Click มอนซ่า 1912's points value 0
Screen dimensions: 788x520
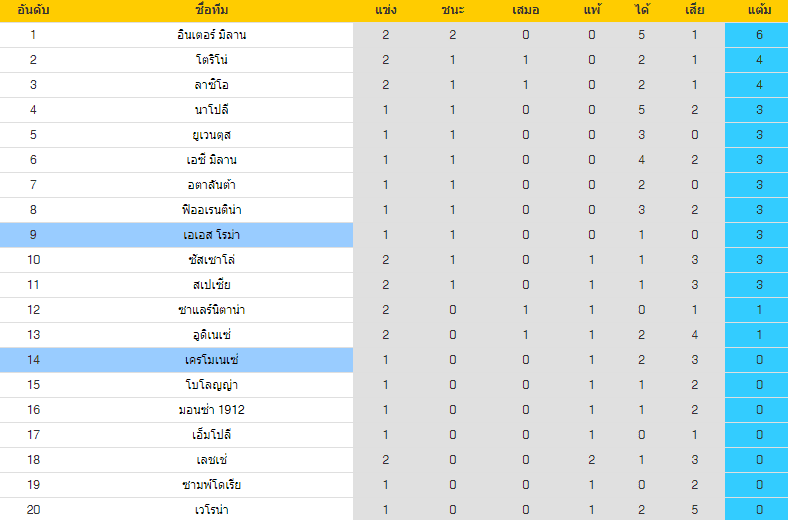[x=759, y=410]
